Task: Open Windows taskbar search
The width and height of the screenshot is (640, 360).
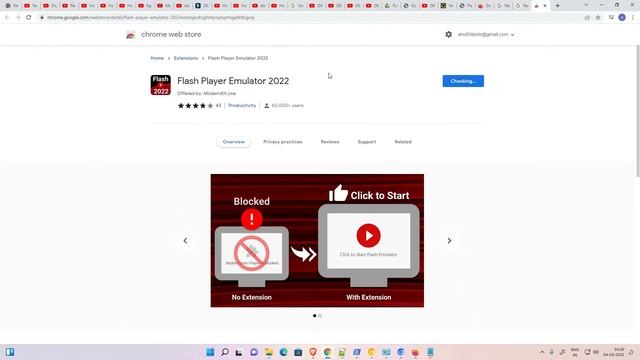Action: (224, 352)
